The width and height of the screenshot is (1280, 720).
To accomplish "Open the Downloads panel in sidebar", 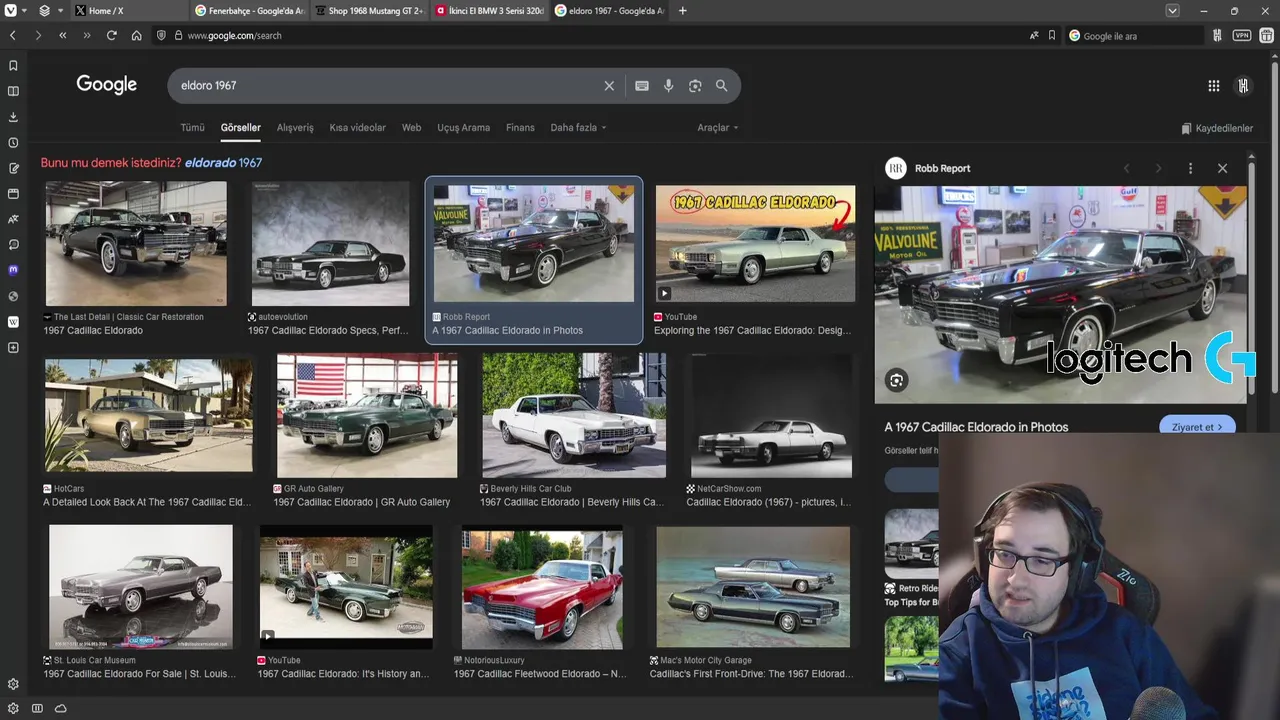I will point(13,117).
